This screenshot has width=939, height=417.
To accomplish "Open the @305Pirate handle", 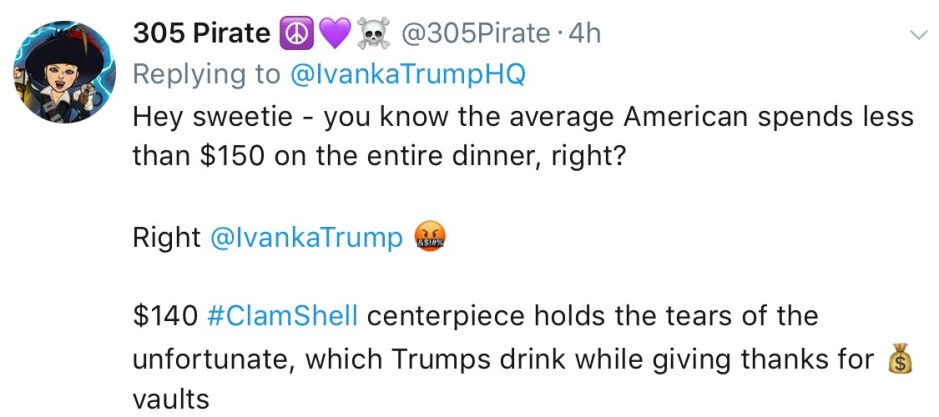I will pyautogui.click(x=475, y=34).
